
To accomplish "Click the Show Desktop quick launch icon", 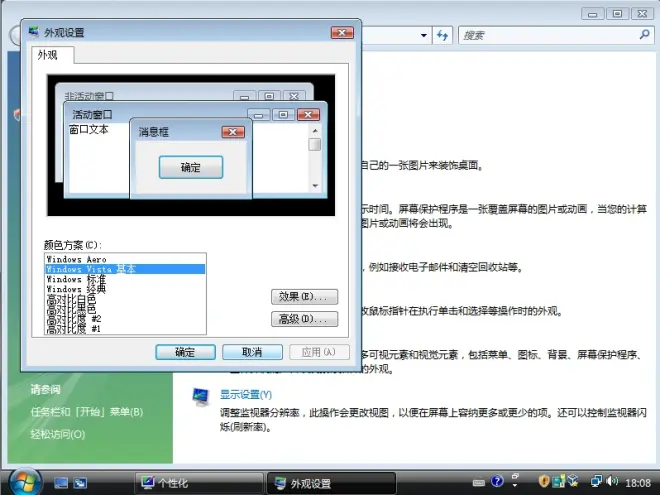I will click(x=62, y=483).
